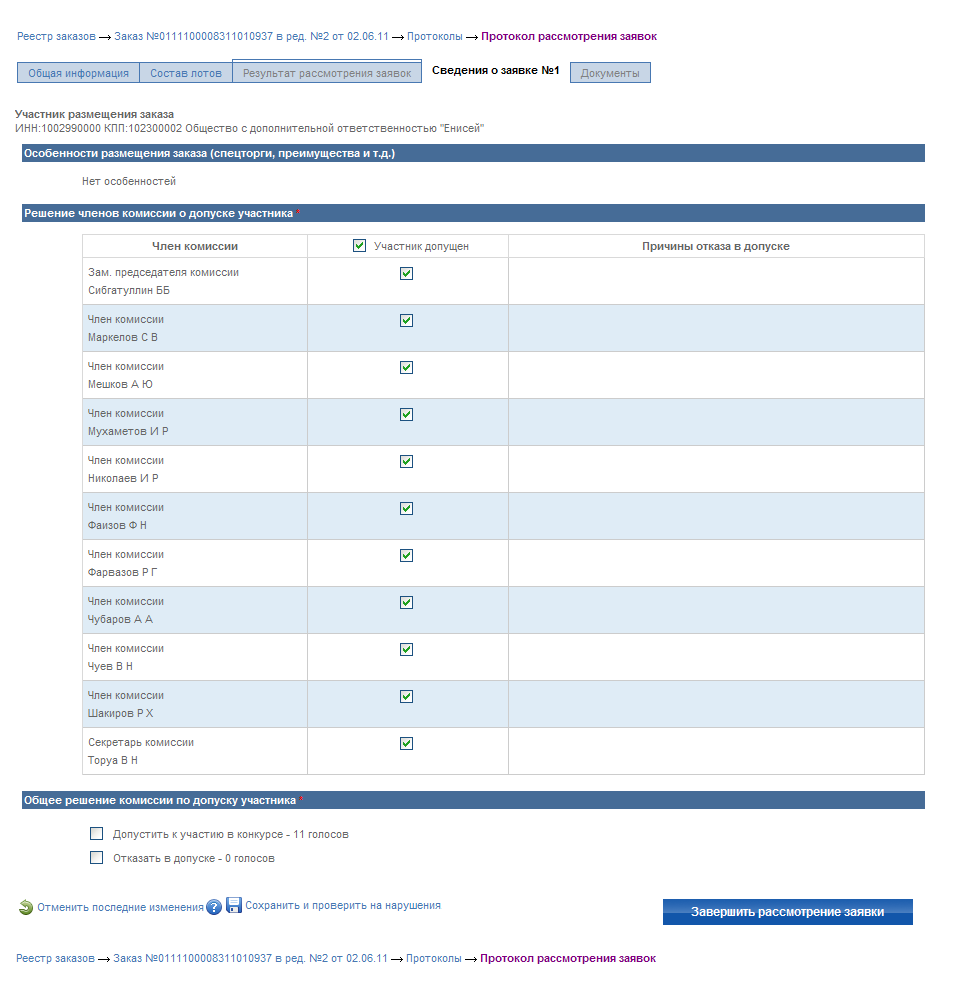Open the blue question mark help icon
The image size is (964, 983).
coord(214,907)
